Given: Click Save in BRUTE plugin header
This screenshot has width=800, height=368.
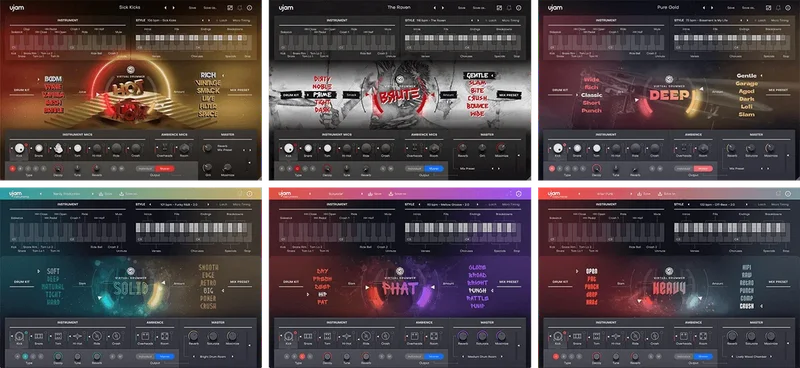Looking at the screenshot, I should [x=461, y=8].
